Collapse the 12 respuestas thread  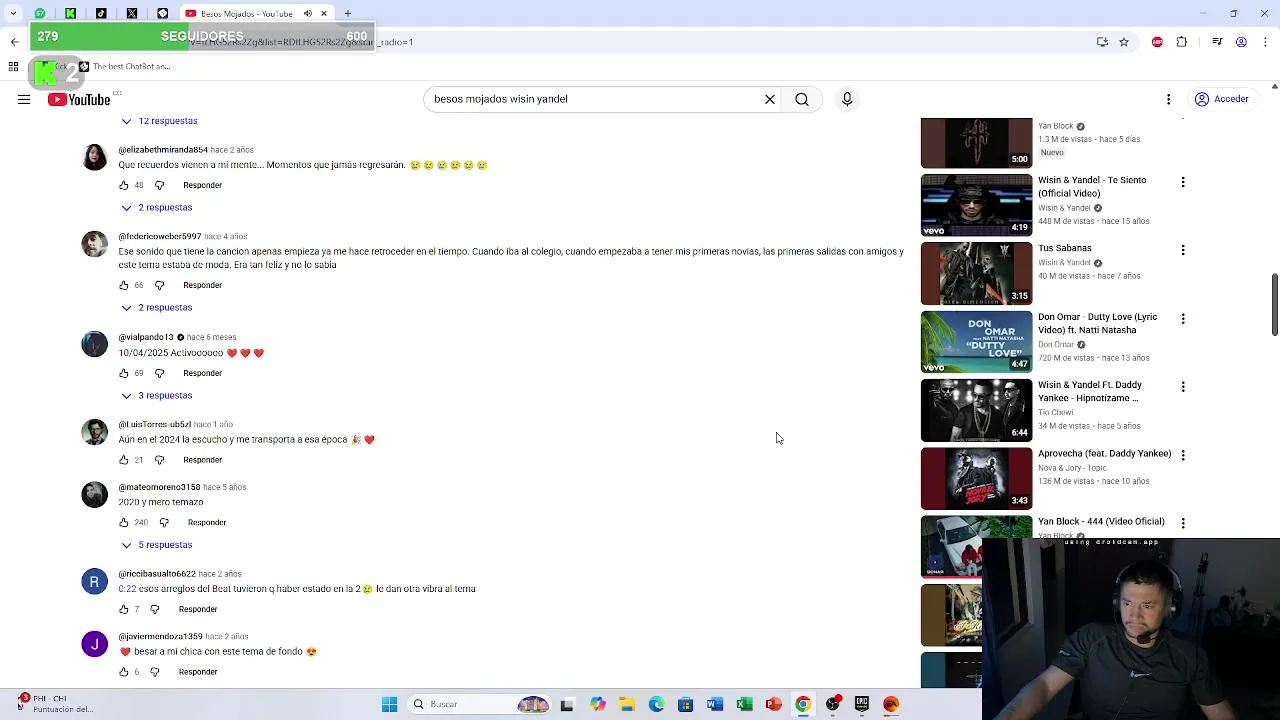click(159, 121)
